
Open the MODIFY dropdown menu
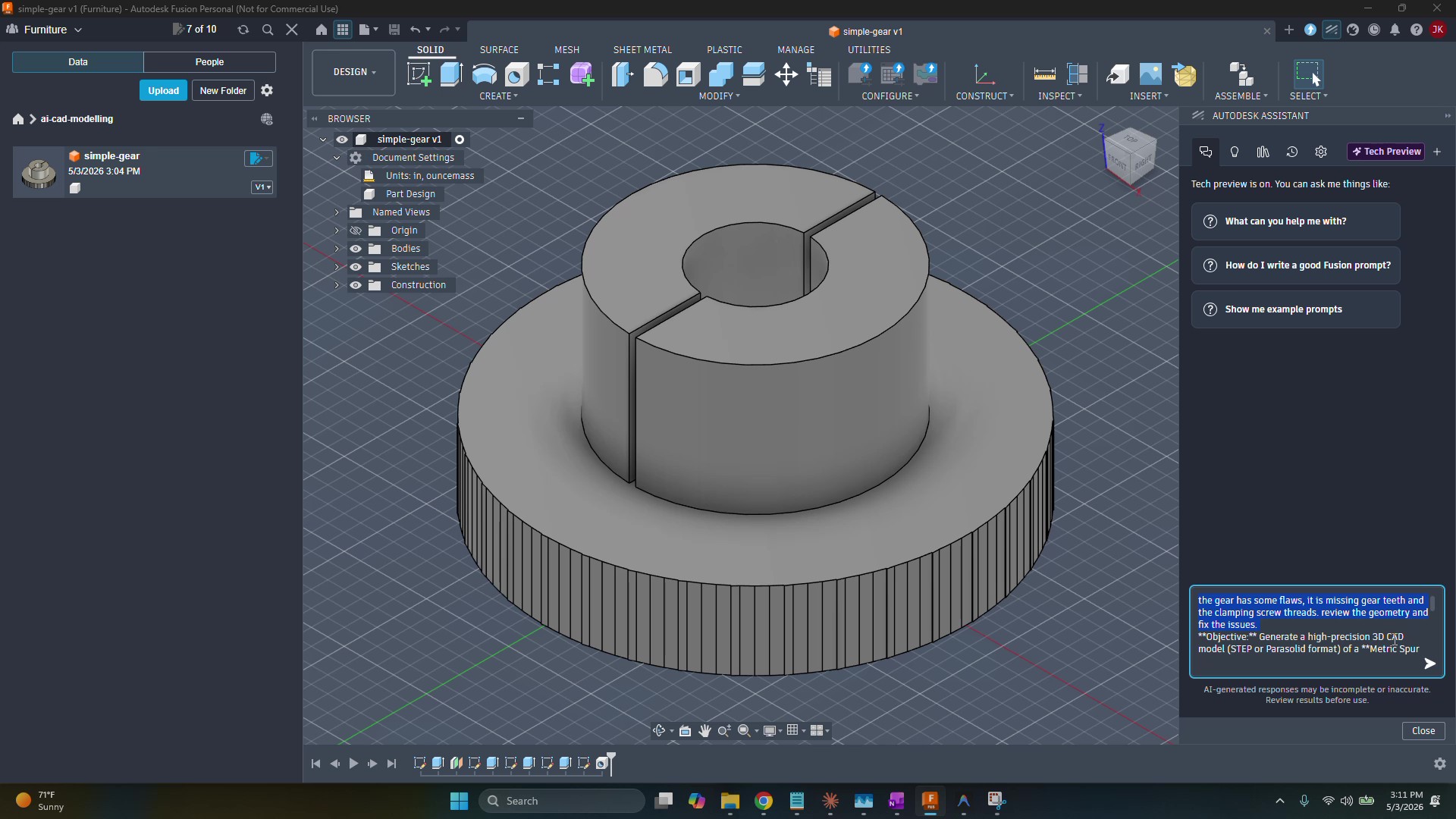coord(719,96)
